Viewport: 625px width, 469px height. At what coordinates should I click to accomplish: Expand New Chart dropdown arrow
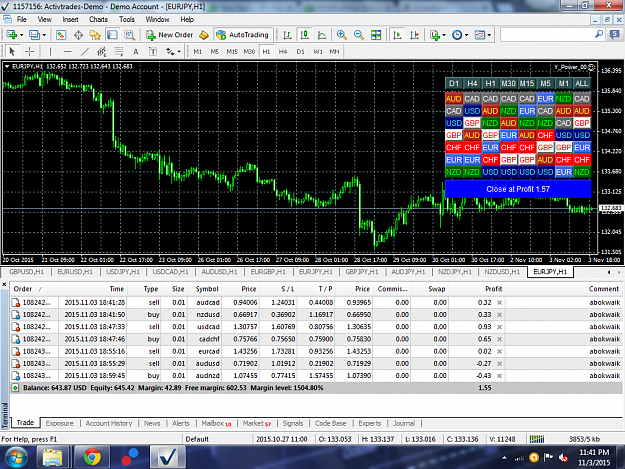[x=22, y=35]
